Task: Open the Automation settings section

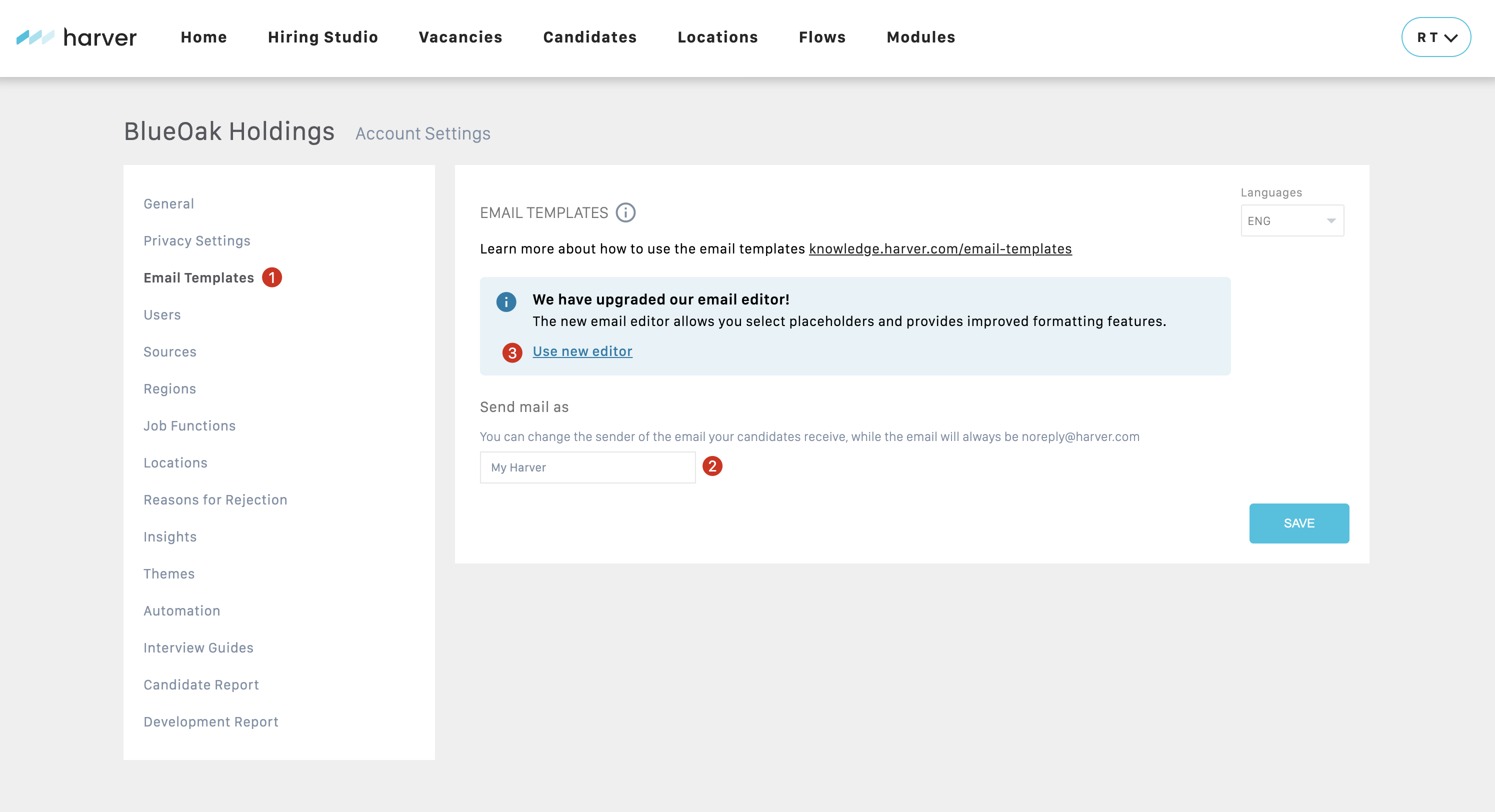Action: (x=181, y=610)
